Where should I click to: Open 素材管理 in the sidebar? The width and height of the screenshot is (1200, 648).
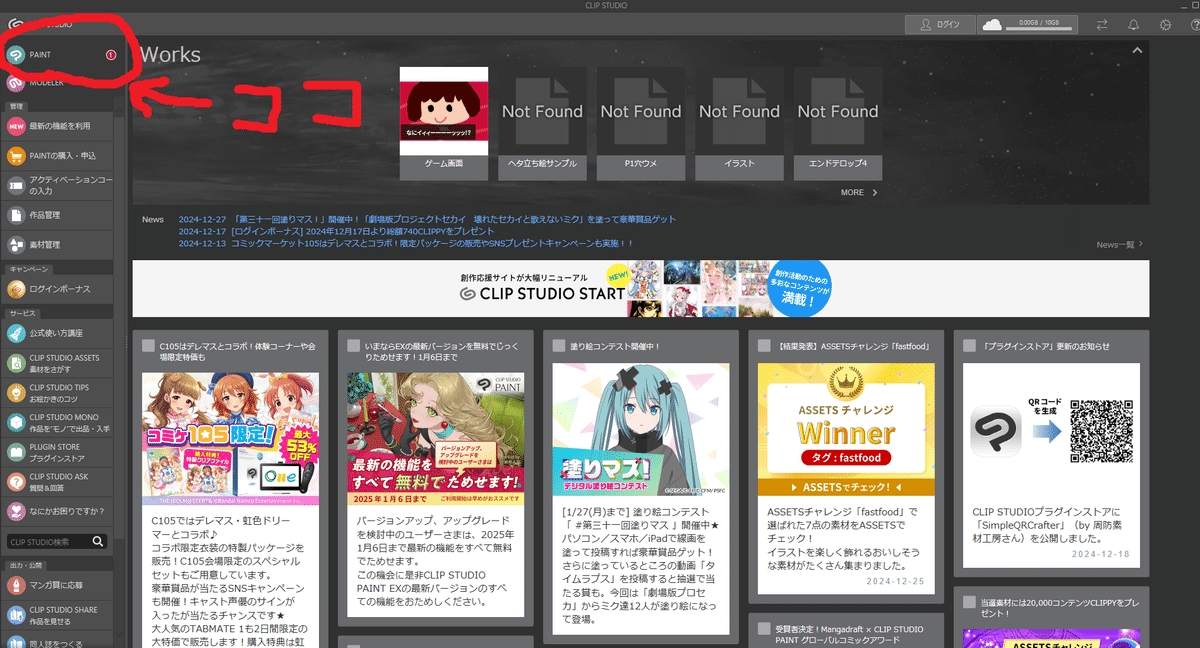(x=60, y=244)
